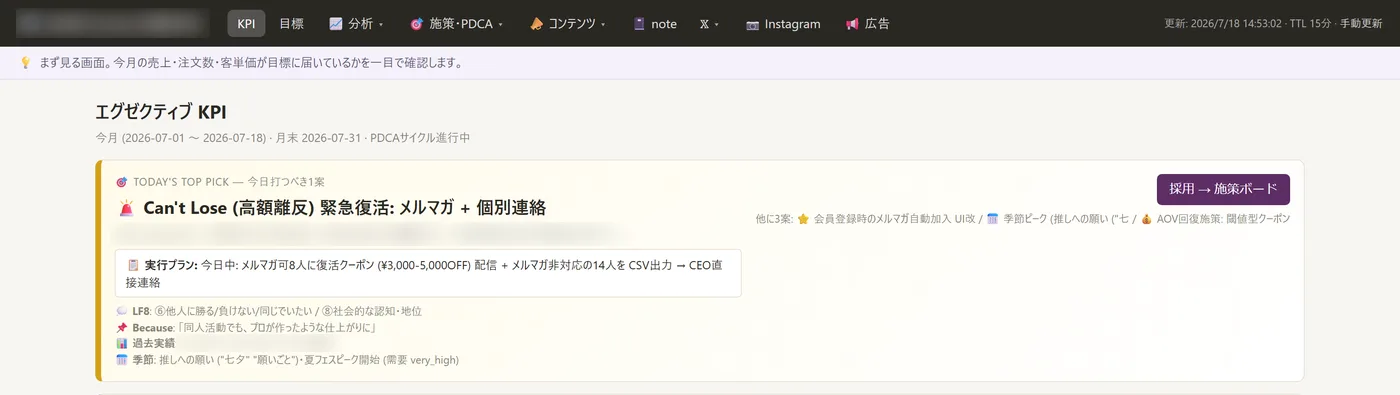The image size is (1400, 395).
Task: Click the target icon beside TODAY'S TOP PICK
Action: [x=122, y=182]
